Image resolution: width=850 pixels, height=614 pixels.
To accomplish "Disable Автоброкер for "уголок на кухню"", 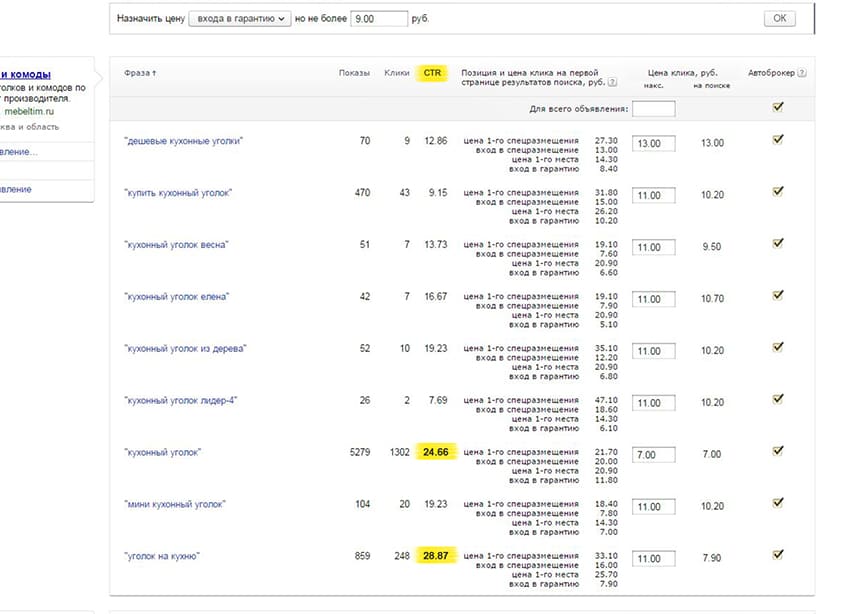I will pyautogui.click(x=778, y=554).
